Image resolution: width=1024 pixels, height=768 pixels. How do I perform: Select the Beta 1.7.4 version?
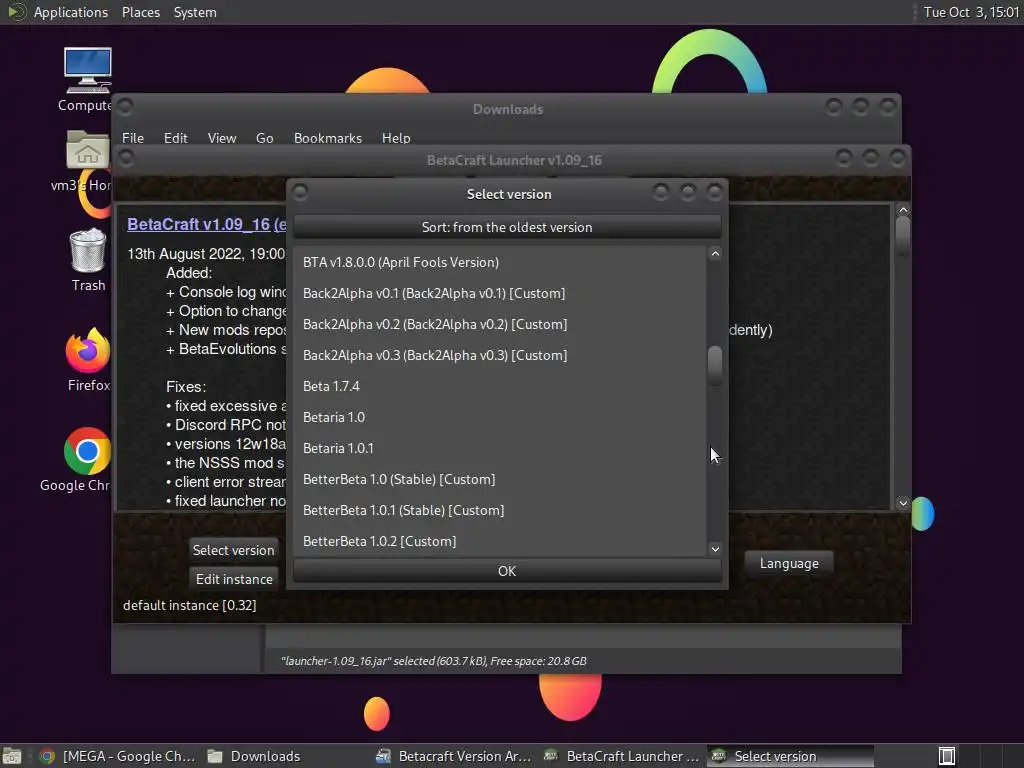500,386
